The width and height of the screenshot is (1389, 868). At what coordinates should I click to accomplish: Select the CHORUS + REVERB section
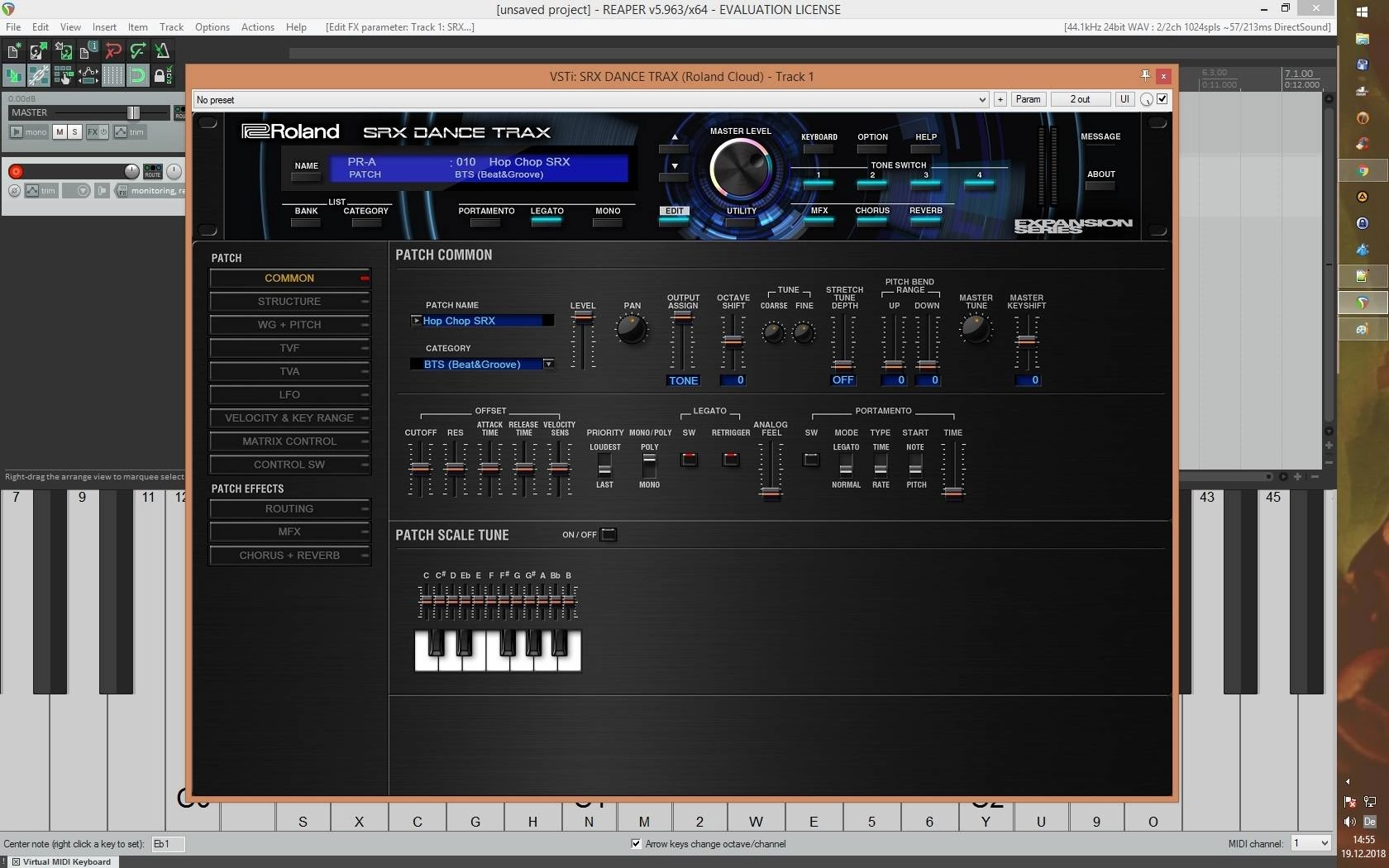click(x=289, y=556)
